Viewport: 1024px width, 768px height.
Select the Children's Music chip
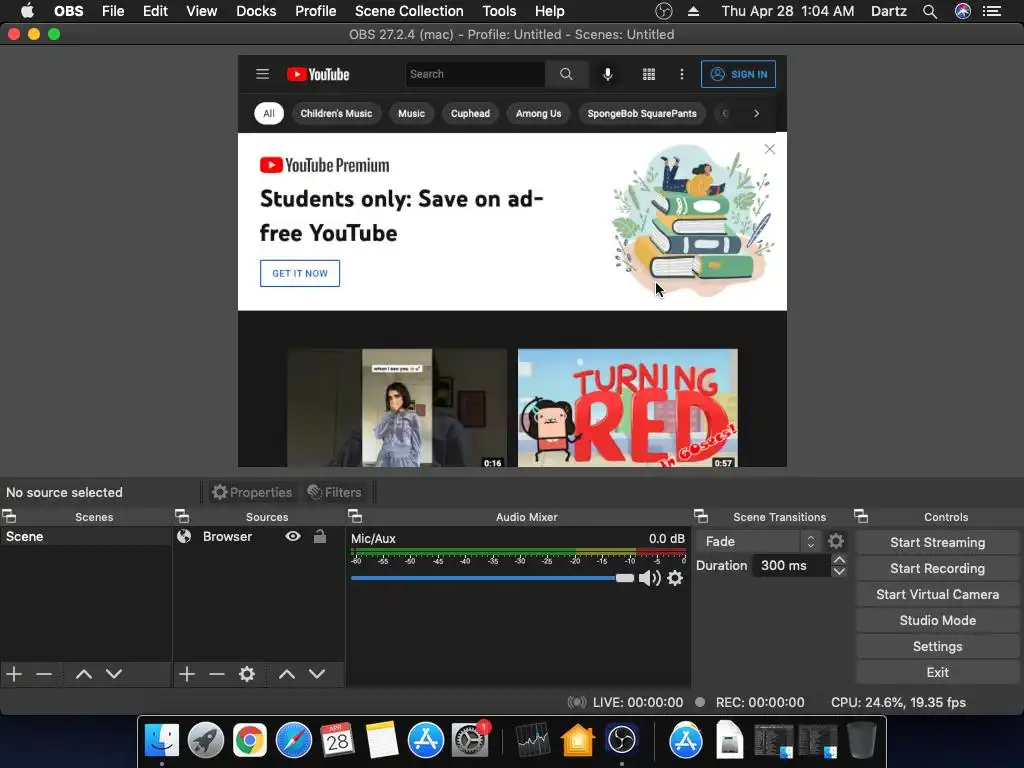[336, 114]
